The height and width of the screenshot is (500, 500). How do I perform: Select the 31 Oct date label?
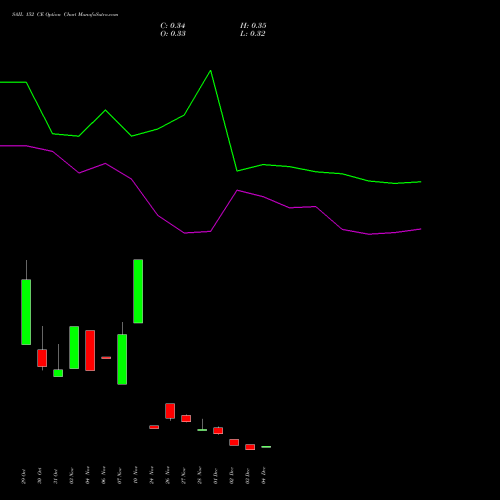click(55, 476)
